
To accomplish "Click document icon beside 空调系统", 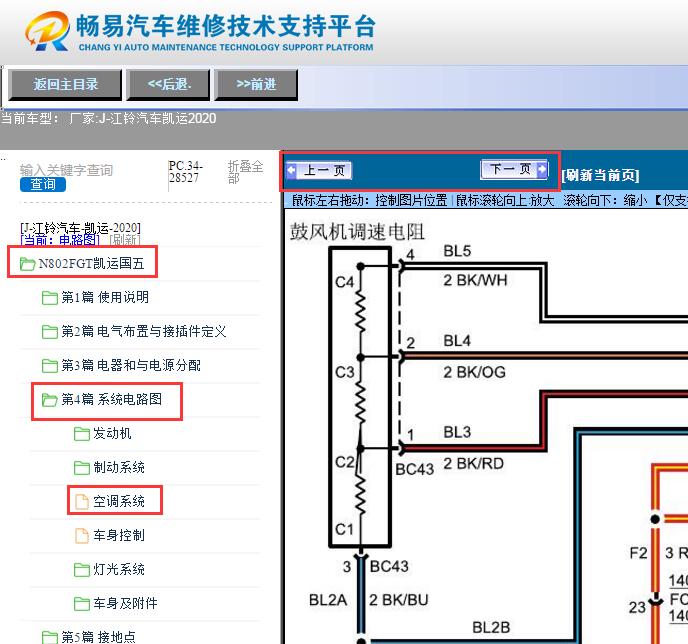I will click(x=82, y=501).
